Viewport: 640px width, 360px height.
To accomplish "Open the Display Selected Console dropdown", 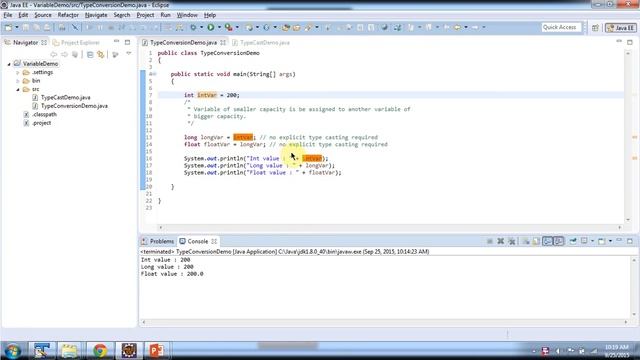I will tap(592, 241).
